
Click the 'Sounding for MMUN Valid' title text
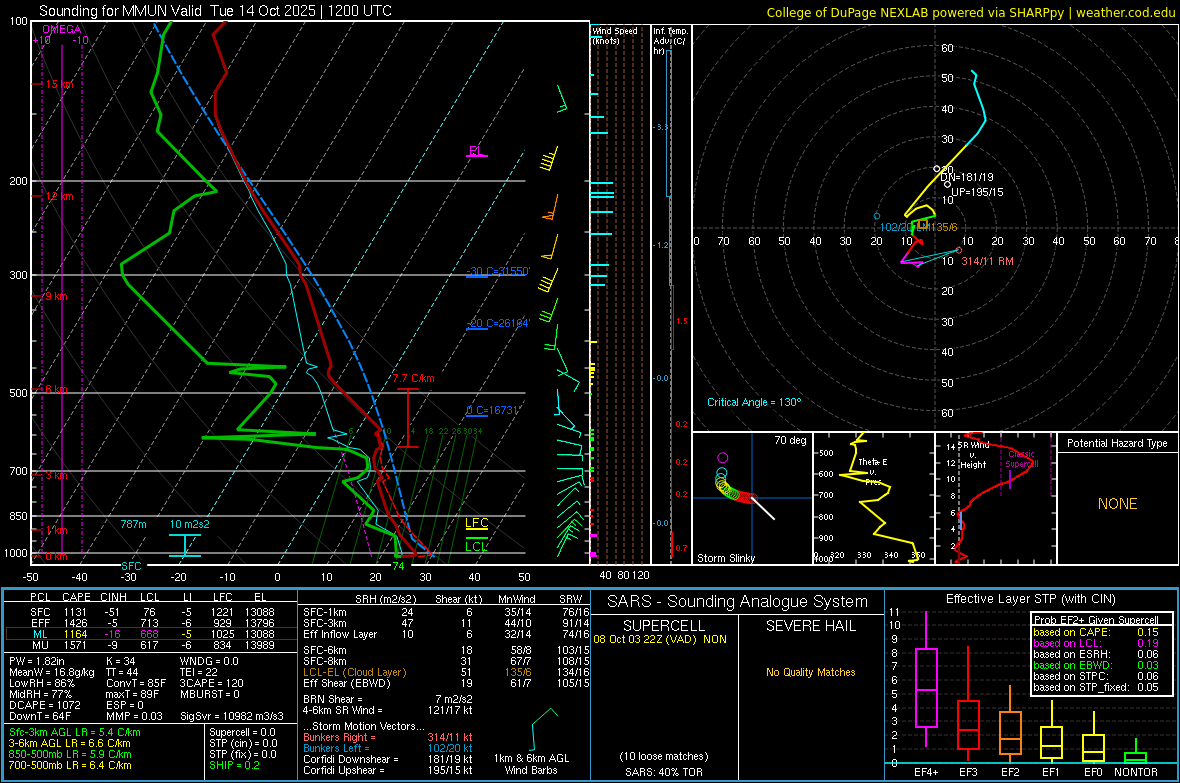[120, 11]
